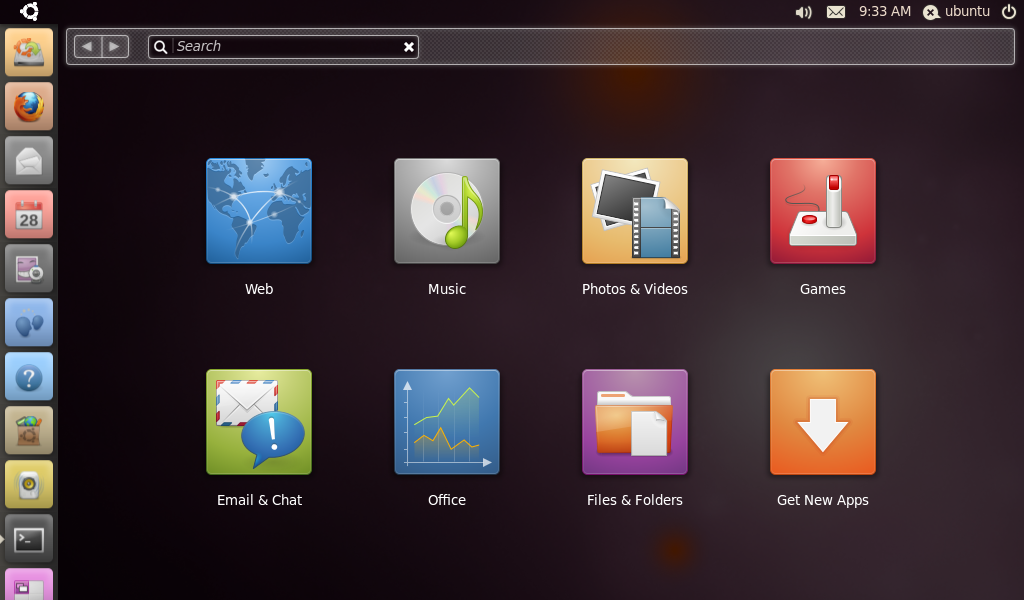This screenshot has height=600, width=1024.
Task: Launch the Cheese webcam photo app
Action: tap(29, 268)
